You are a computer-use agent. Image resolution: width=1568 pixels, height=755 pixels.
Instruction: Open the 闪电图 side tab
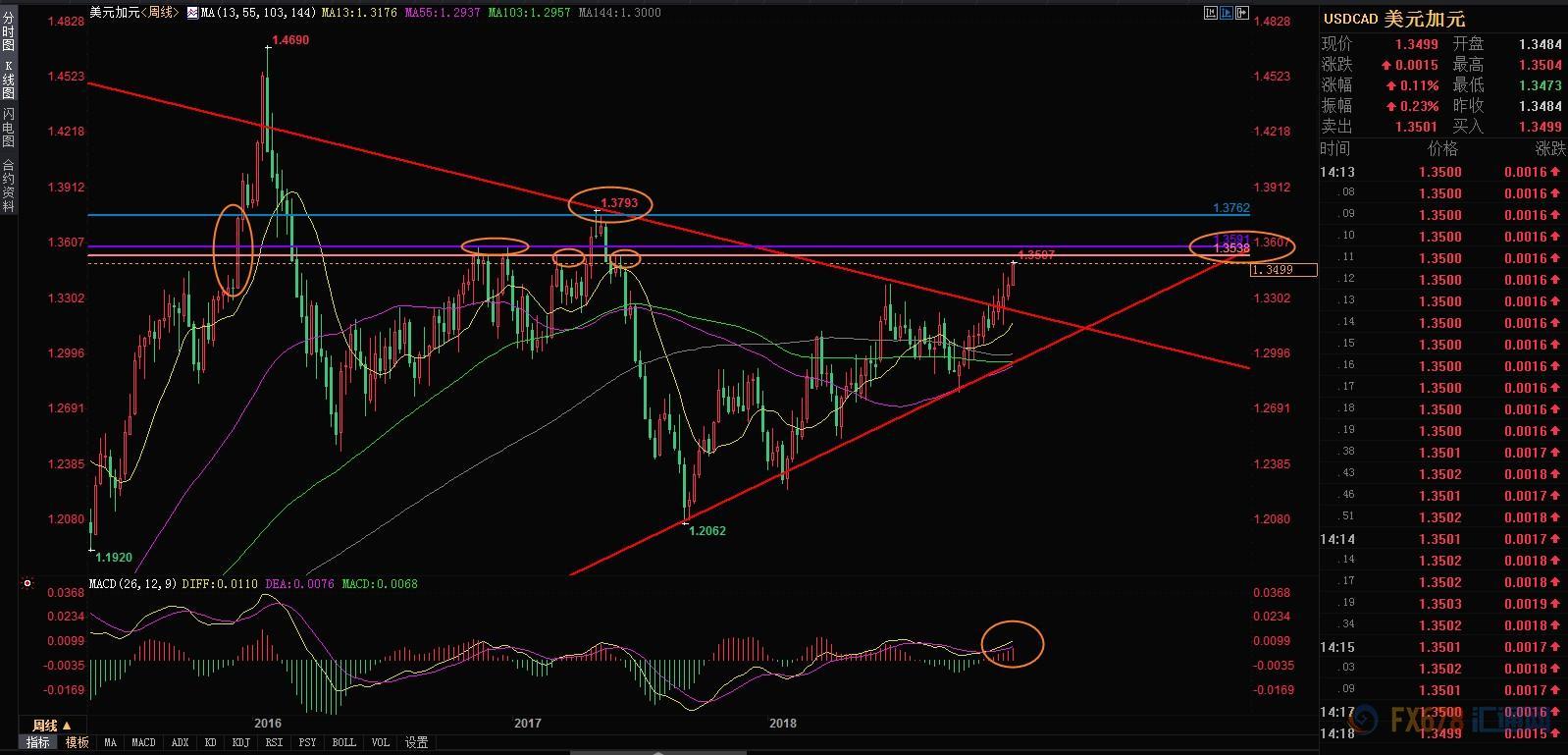coord(8,128)
